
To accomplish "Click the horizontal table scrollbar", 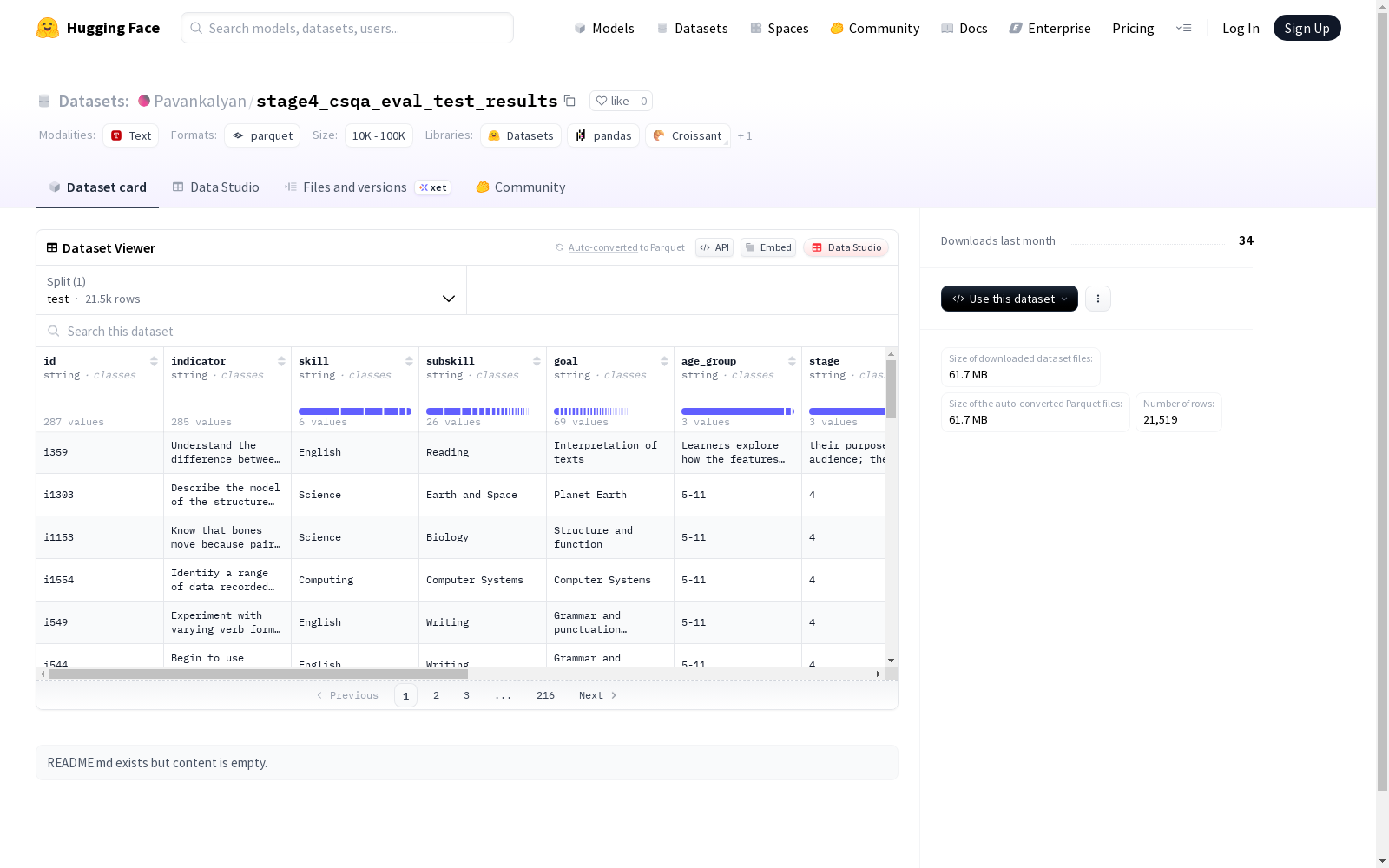I will tap(259, 674).
